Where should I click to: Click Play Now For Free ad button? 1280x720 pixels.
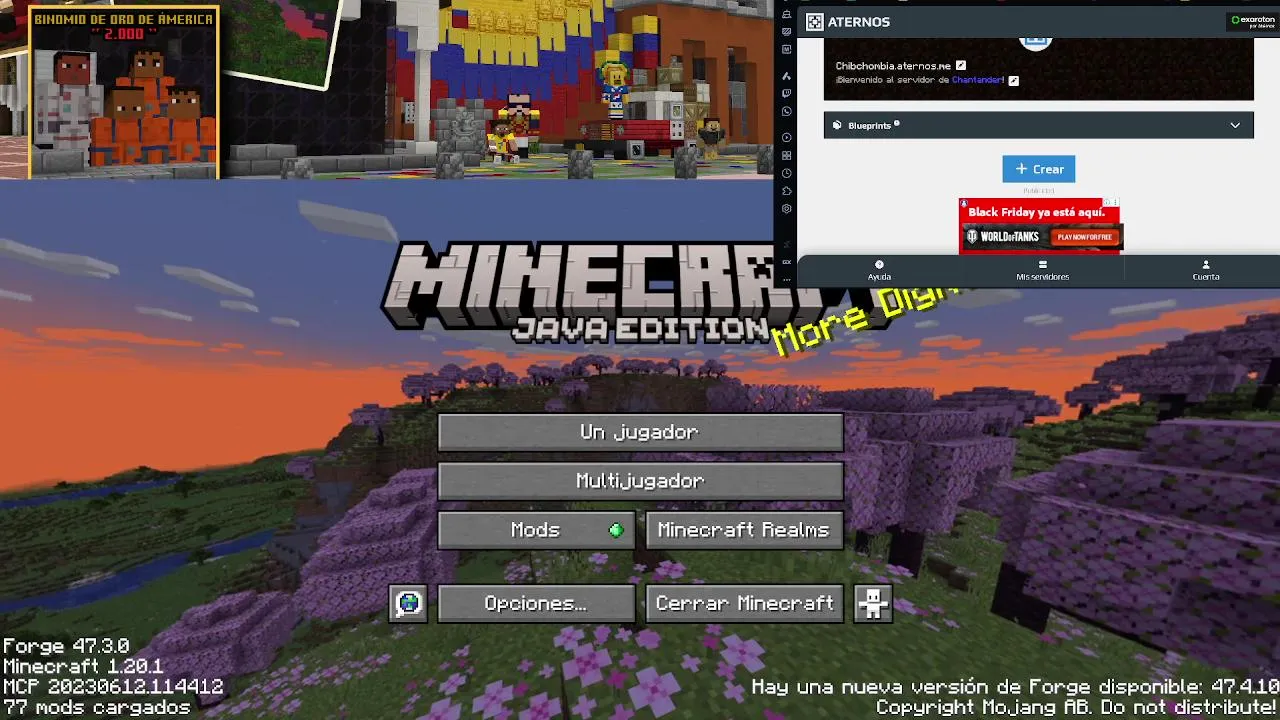coord(1085,237)
